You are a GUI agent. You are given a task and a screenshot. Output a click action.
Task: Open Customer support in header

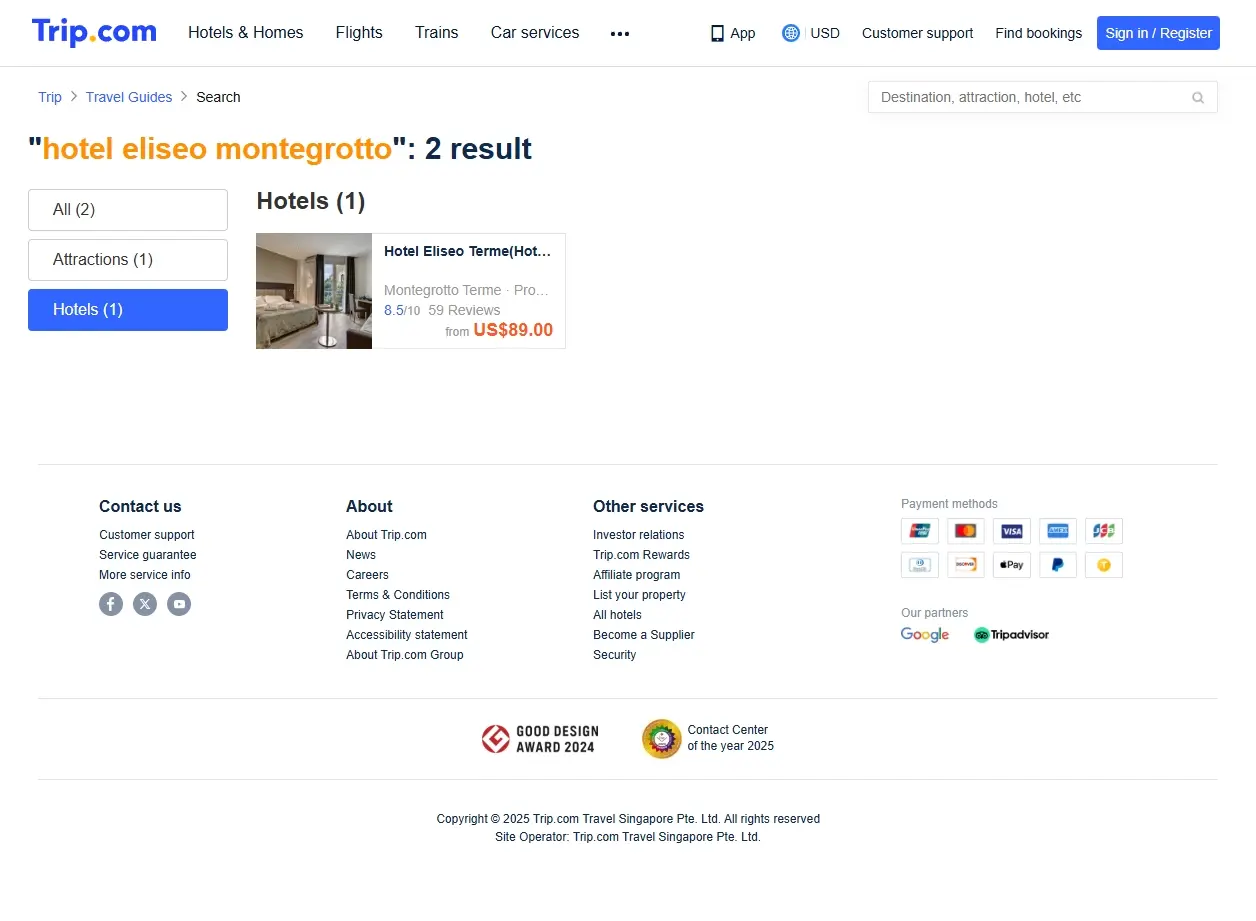click(917, 33)
